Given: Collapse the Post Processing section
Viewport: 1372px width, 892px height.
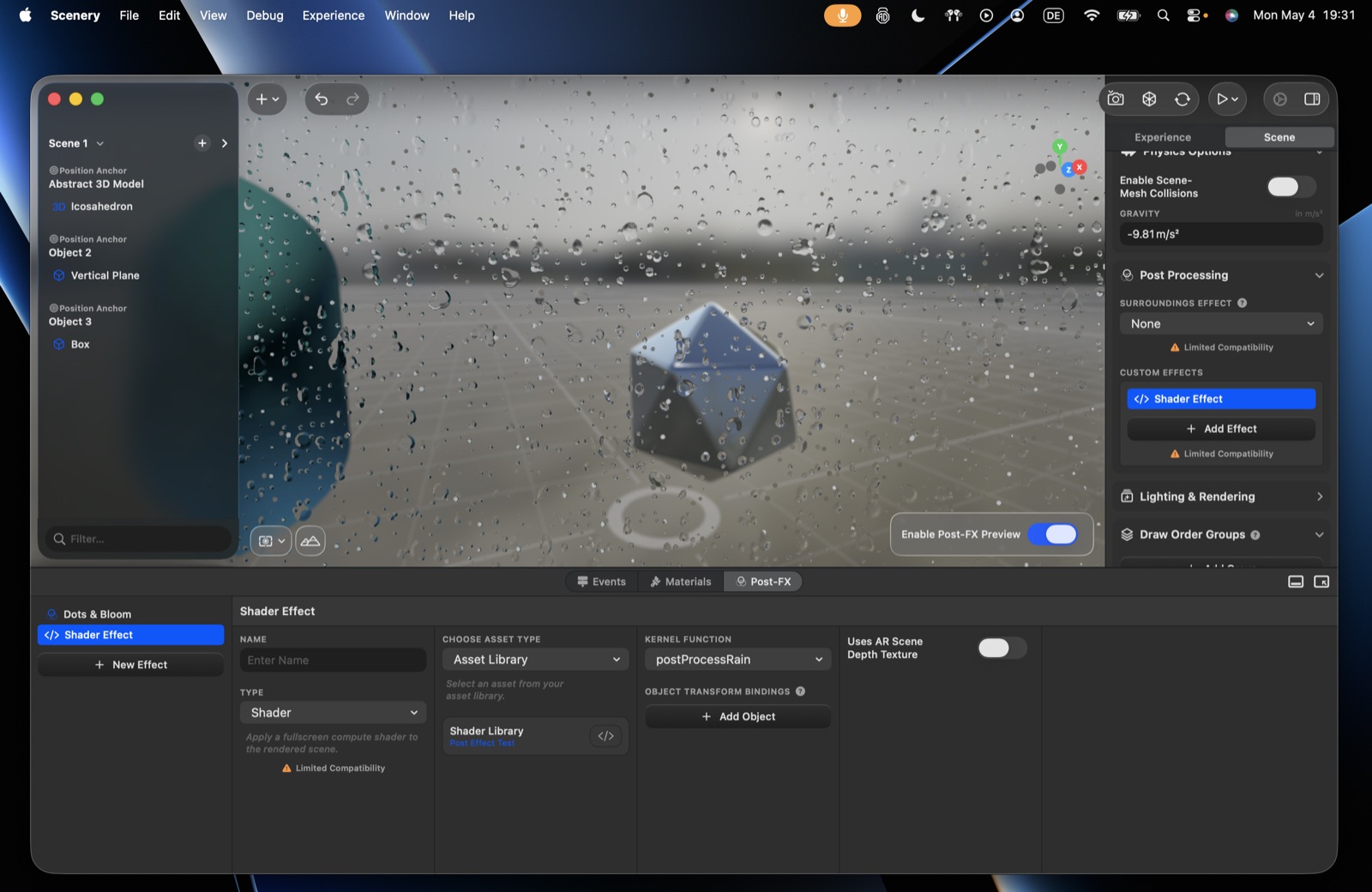Looking at the screenshot, I should tap(1319, 275).
